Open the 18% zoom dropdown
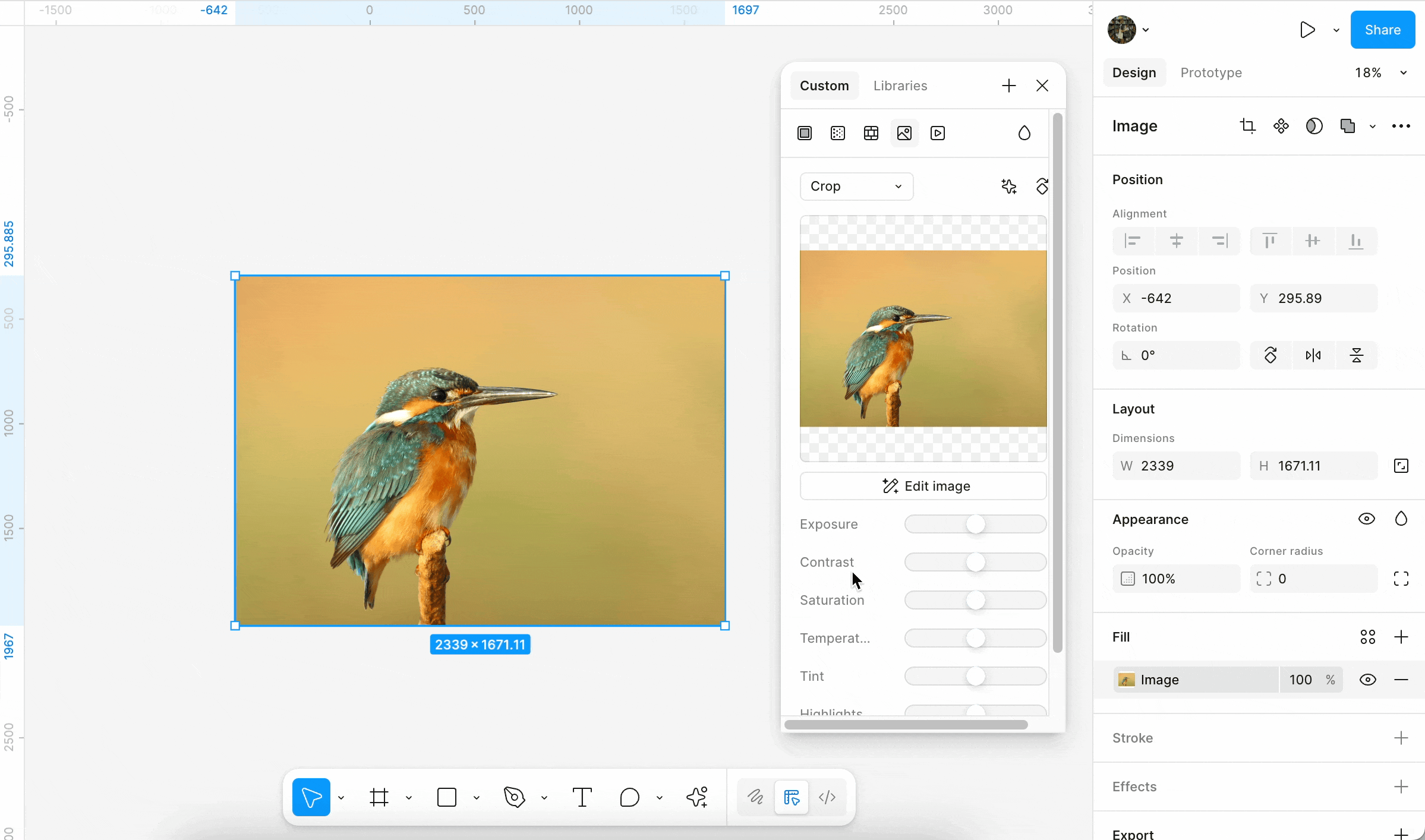This screenshot has height=840, width=1425. (1381, 72)
